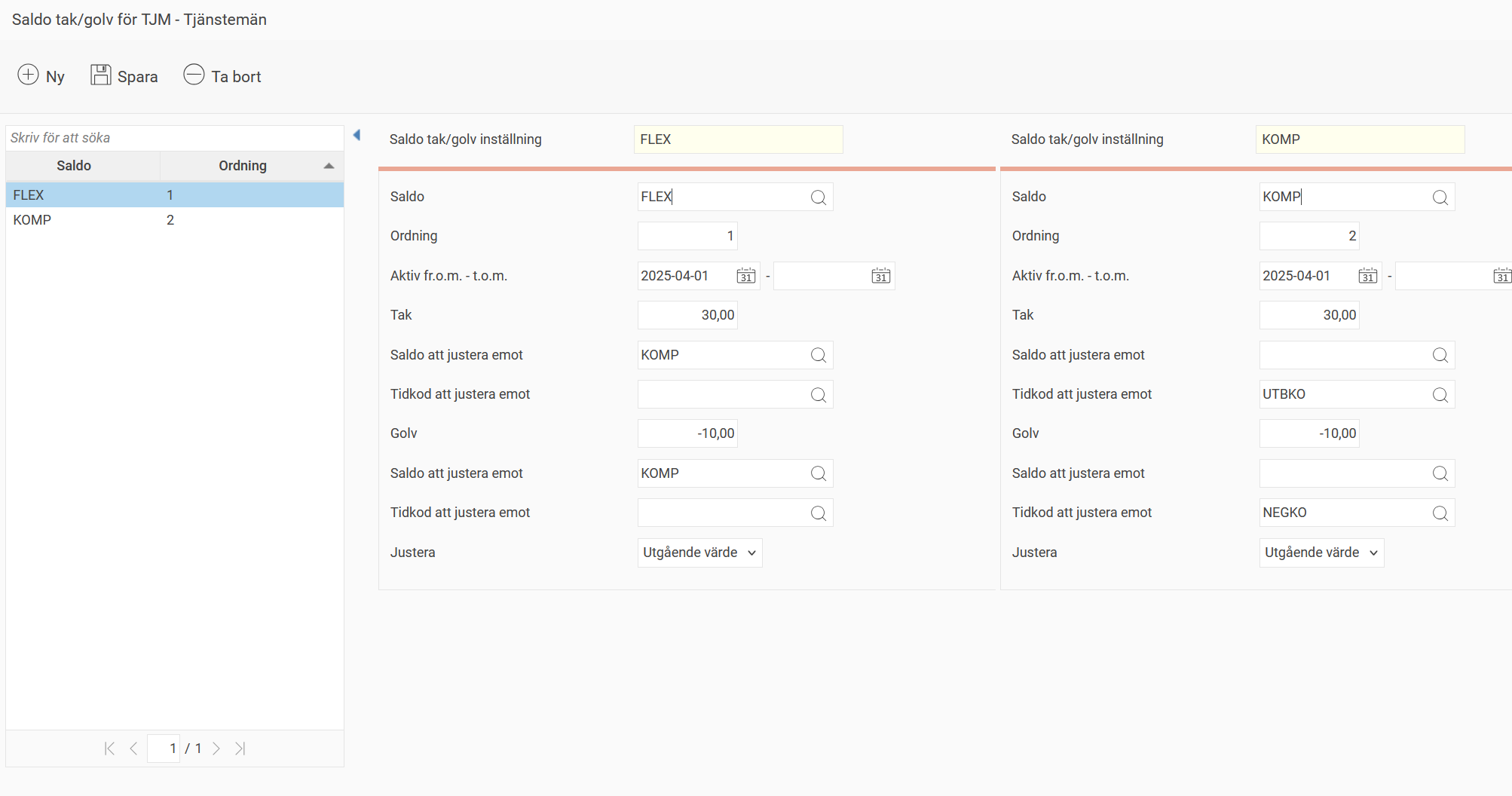Open calendar for KOMP start date 2025-04-01
1512x796 pixels.
1367,276
